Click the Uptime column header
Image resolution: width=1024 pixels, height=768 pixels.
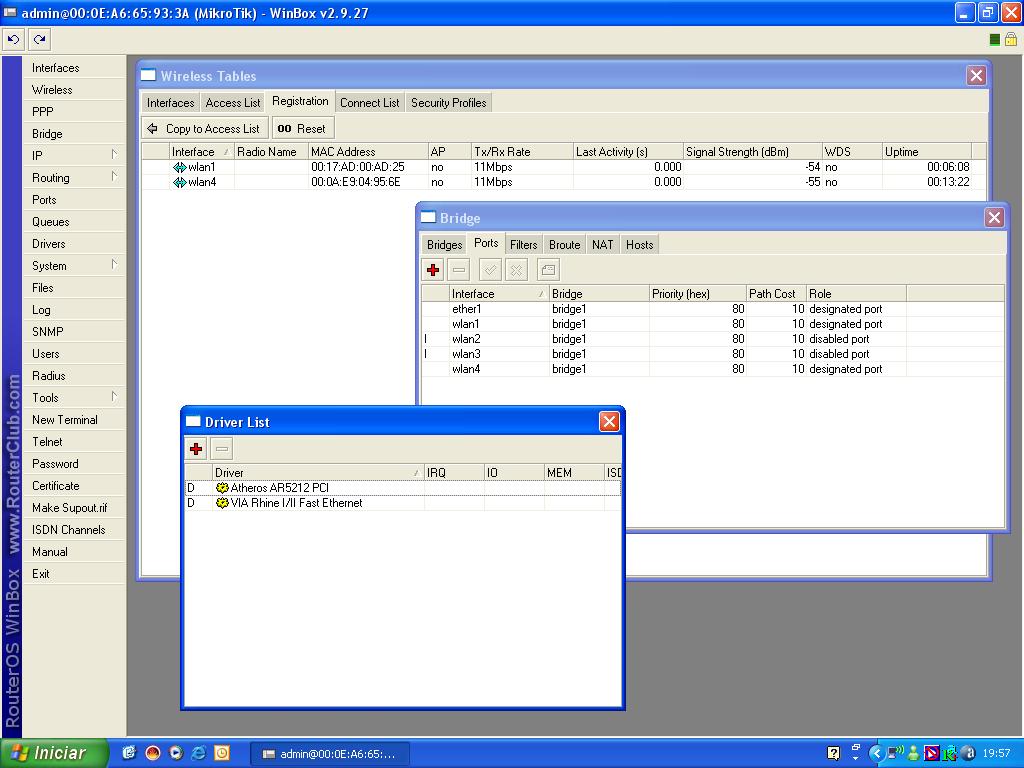click(x=927, y=152)
